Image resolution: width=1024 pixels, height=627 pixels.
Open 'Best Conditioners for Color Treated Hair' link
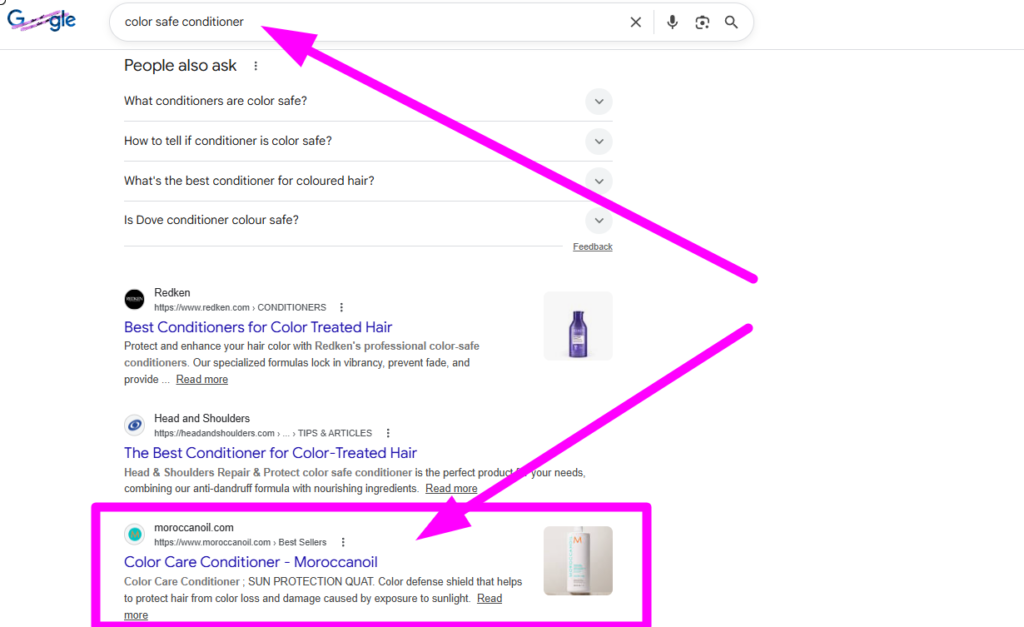click(x=258, y=327)
